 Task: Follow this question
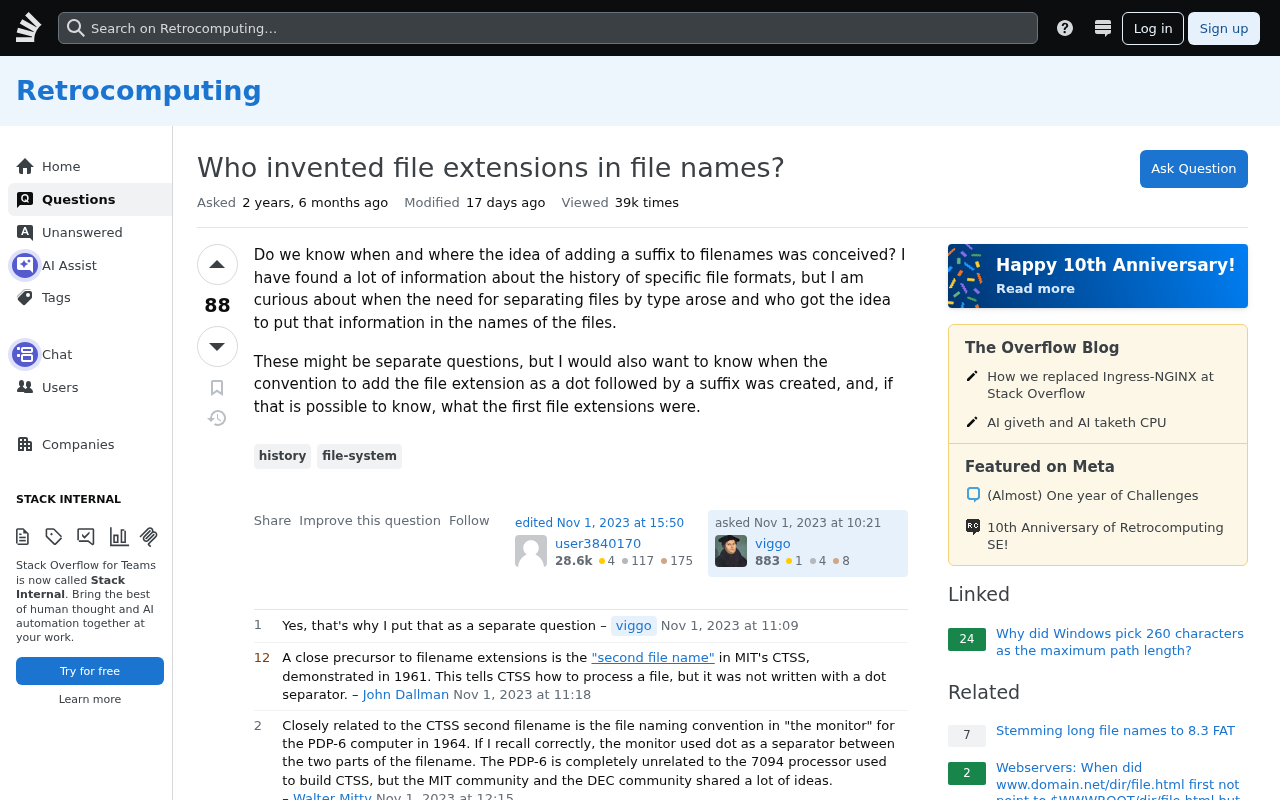click(469, 521)
